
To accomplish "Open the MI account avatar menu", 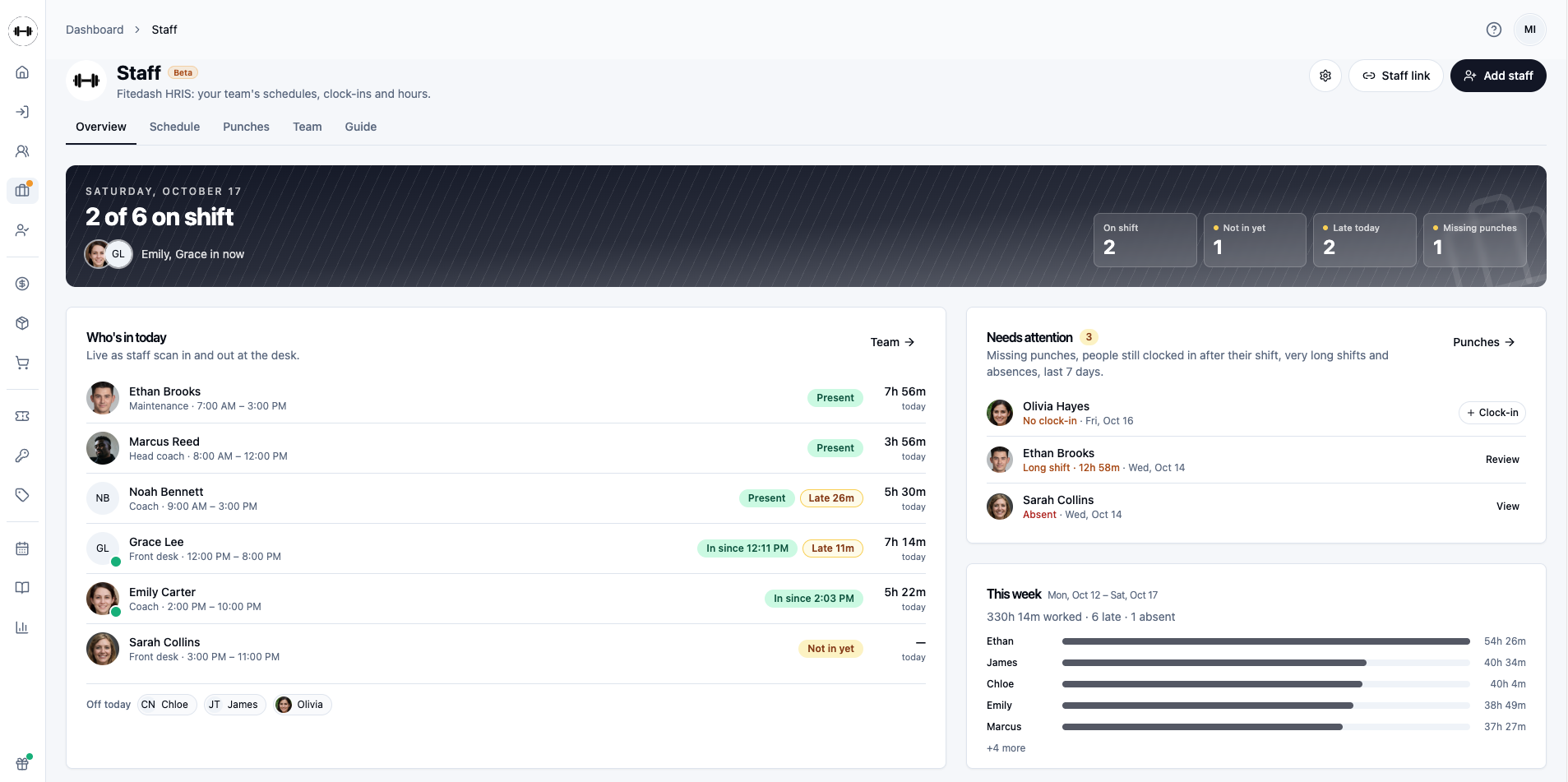I will [1530, 30].
